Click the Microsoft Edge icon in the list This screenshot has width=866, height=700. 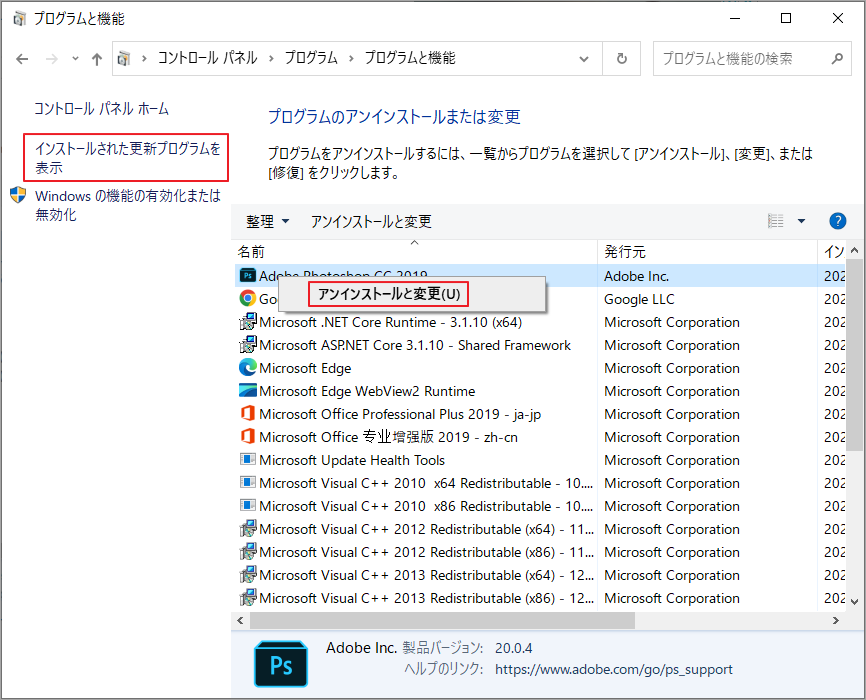coord(247,368)
